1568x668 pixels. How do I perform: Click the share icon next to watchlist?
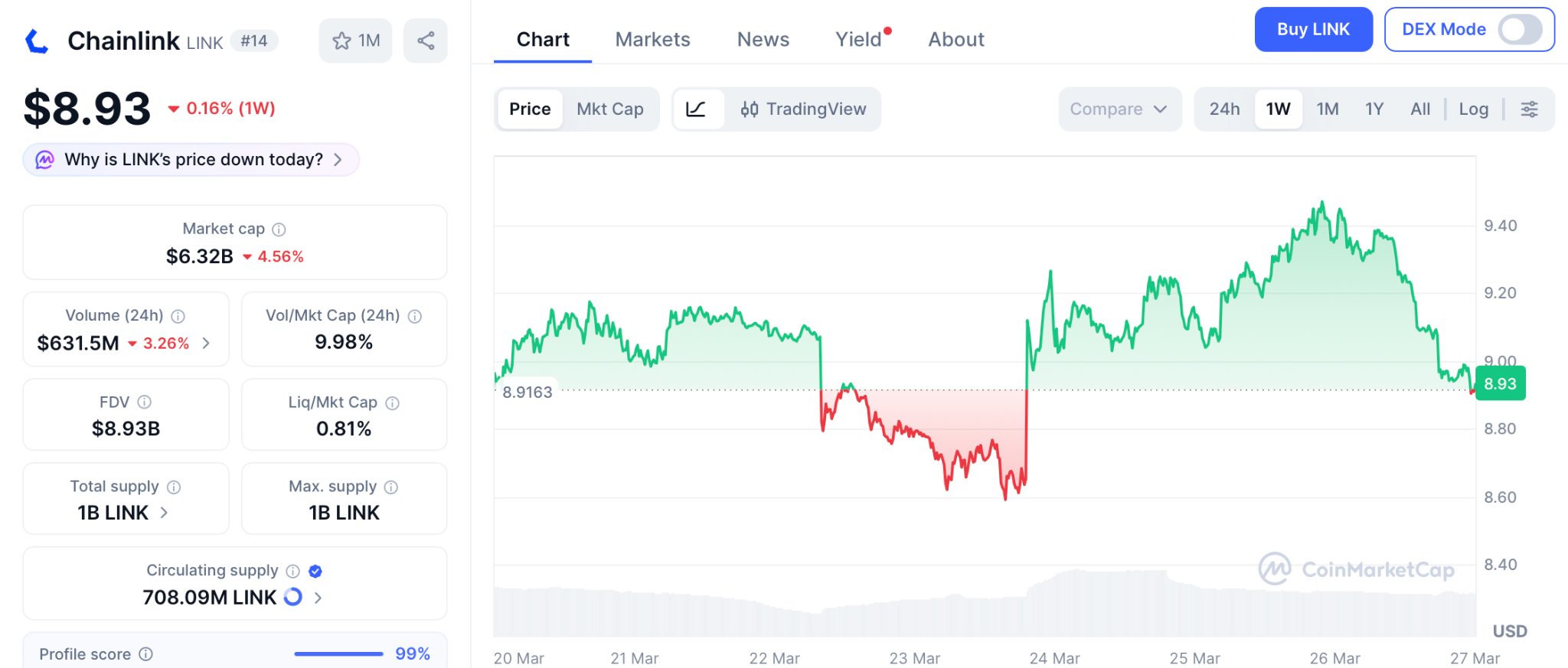click(x=426, y=41)
